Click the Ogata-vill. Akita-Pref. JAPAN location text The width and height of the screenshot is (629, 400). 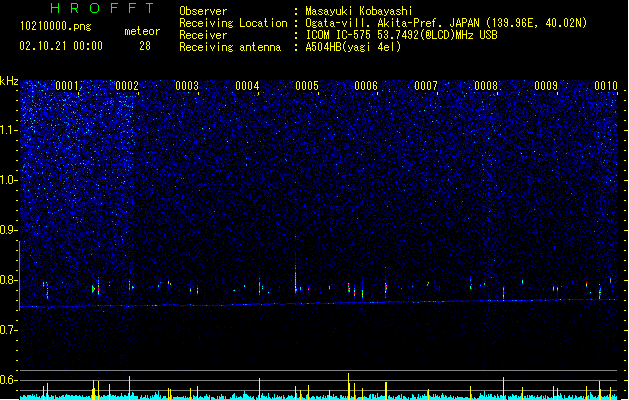tap(446, 23)
